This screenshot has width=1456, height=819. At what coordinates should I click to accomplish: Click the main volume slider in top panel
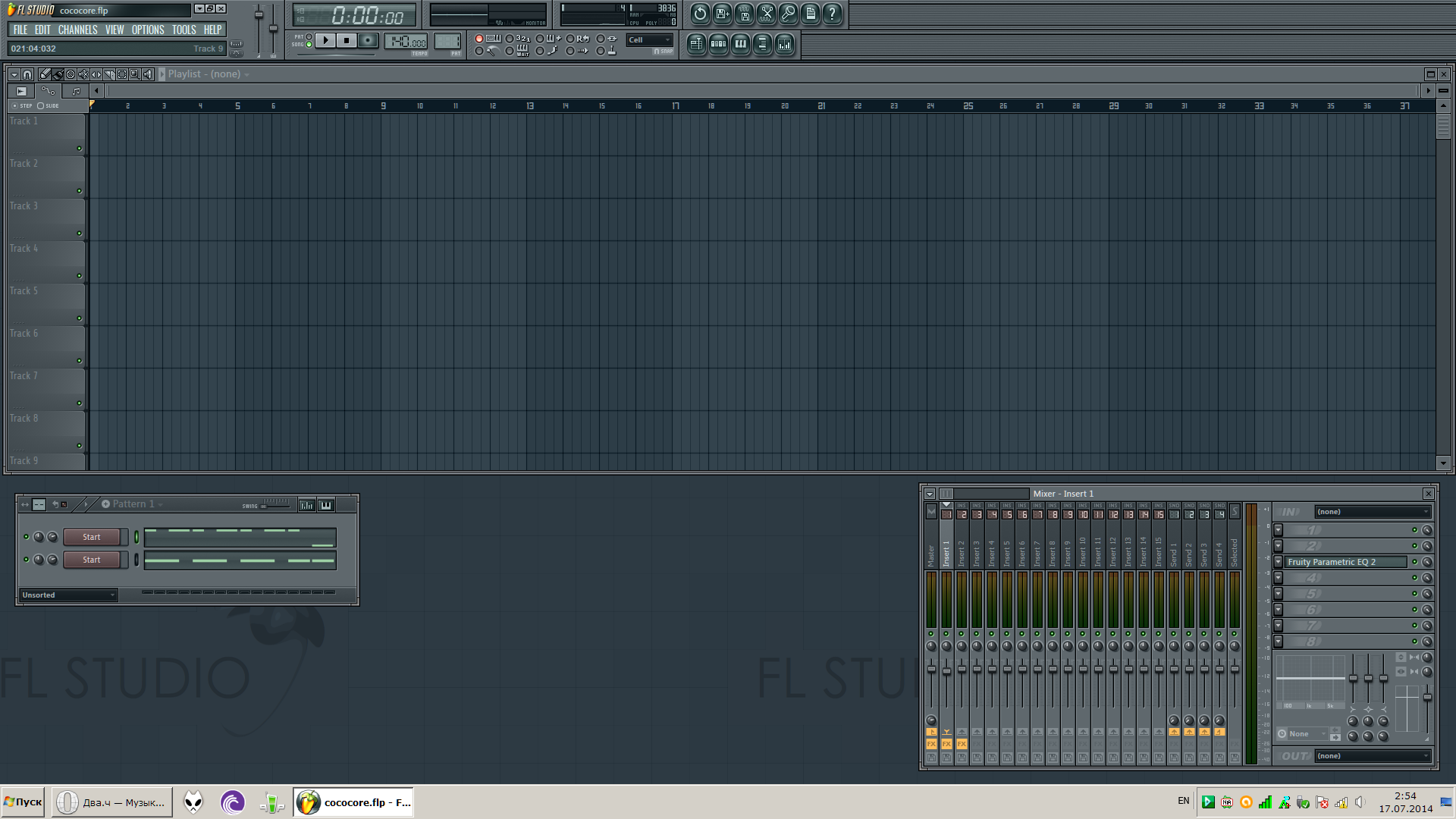[259, 14]
